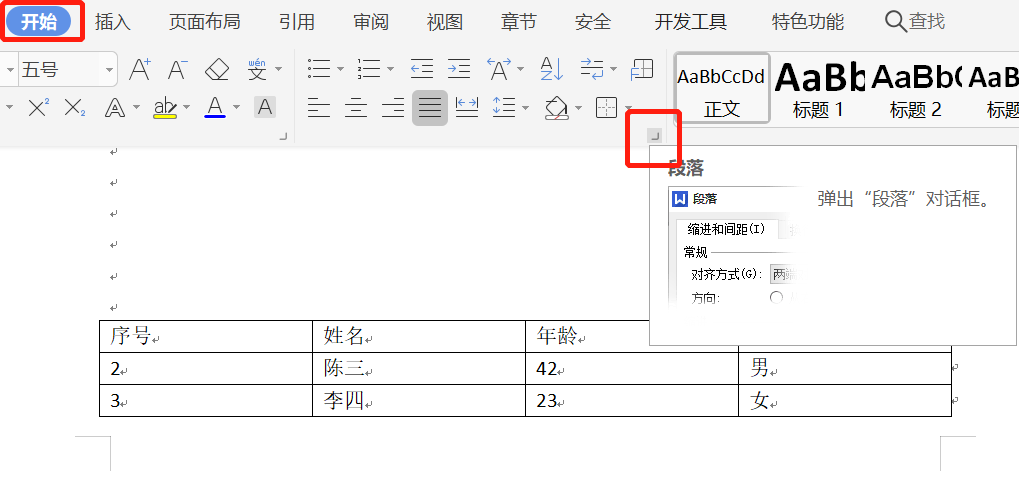
Task: Click the show/hide paragraph marks icon
Action: pos(591,68)
